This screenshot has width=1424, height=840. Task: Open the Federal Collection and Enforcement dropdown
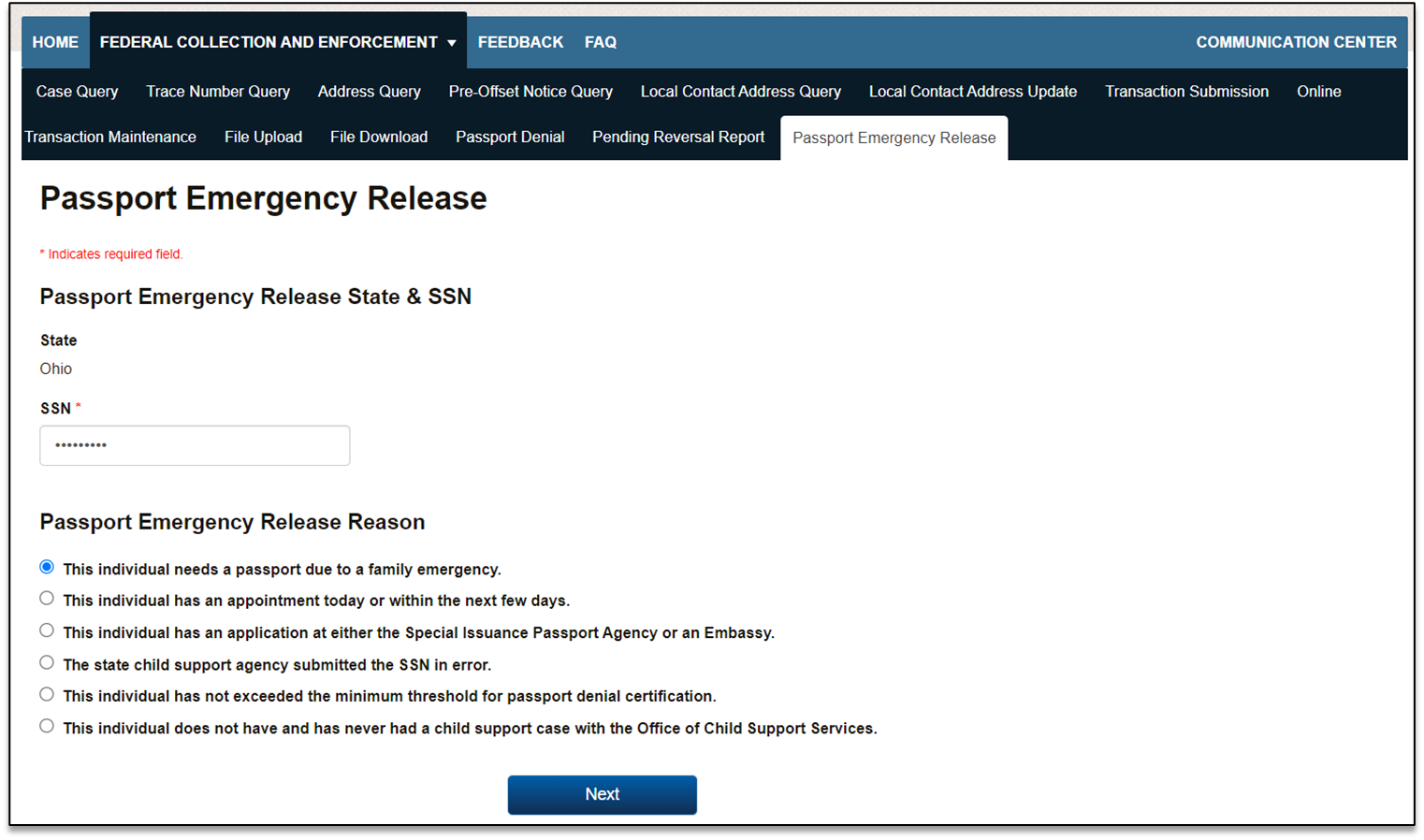278,42
